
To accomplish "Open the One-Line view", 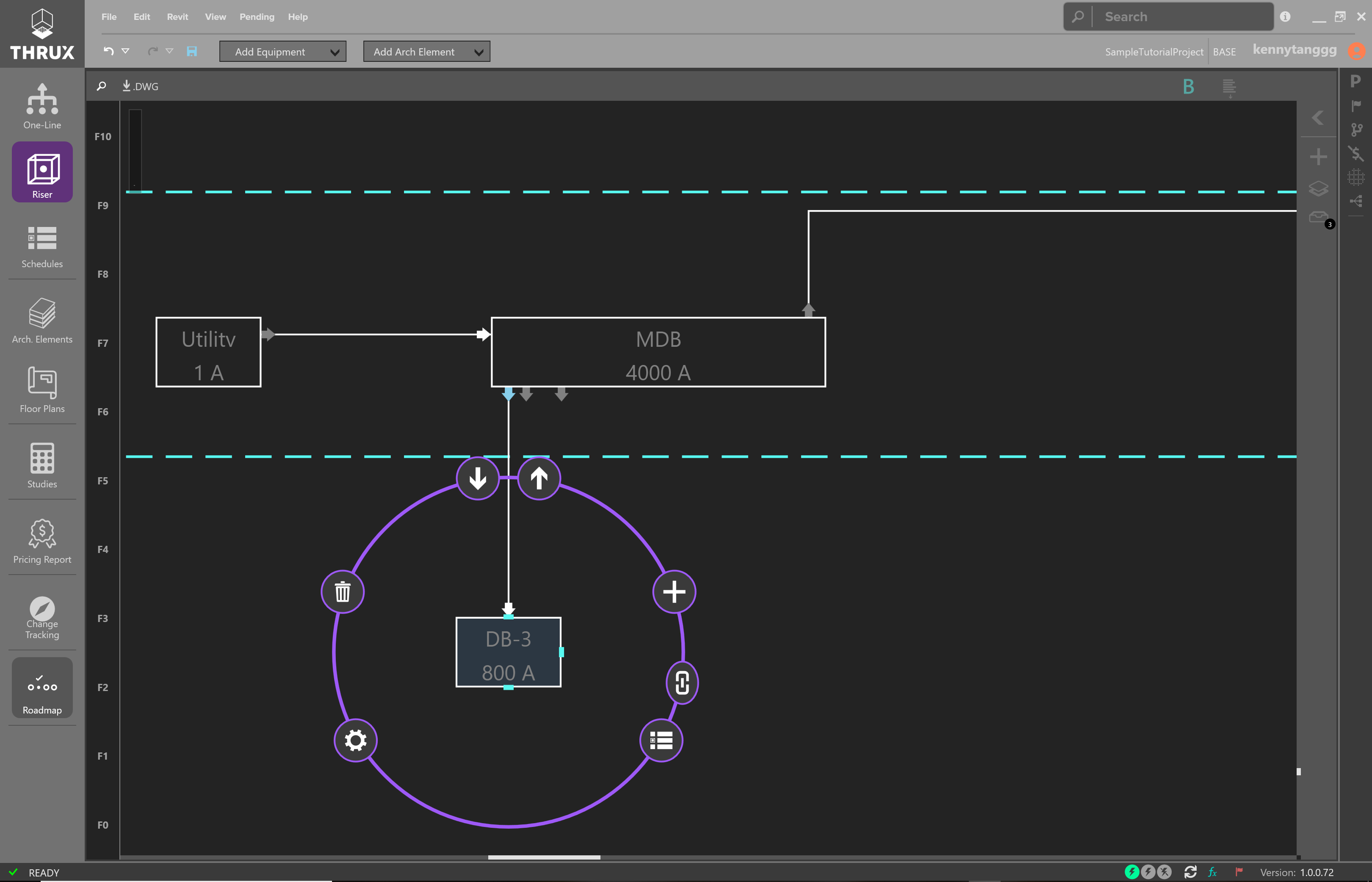I will tap(42, 107).
